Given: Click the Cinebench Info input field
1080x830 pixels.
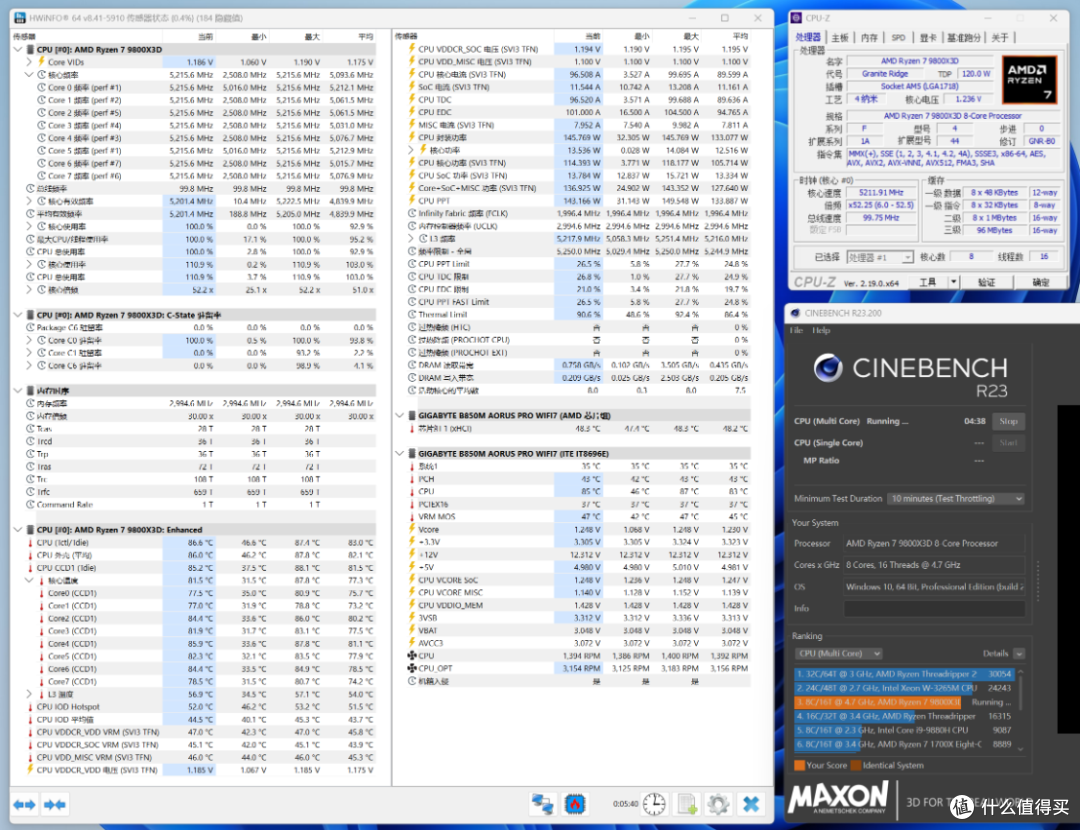Looking at the screenshot, I should (934, 608).
